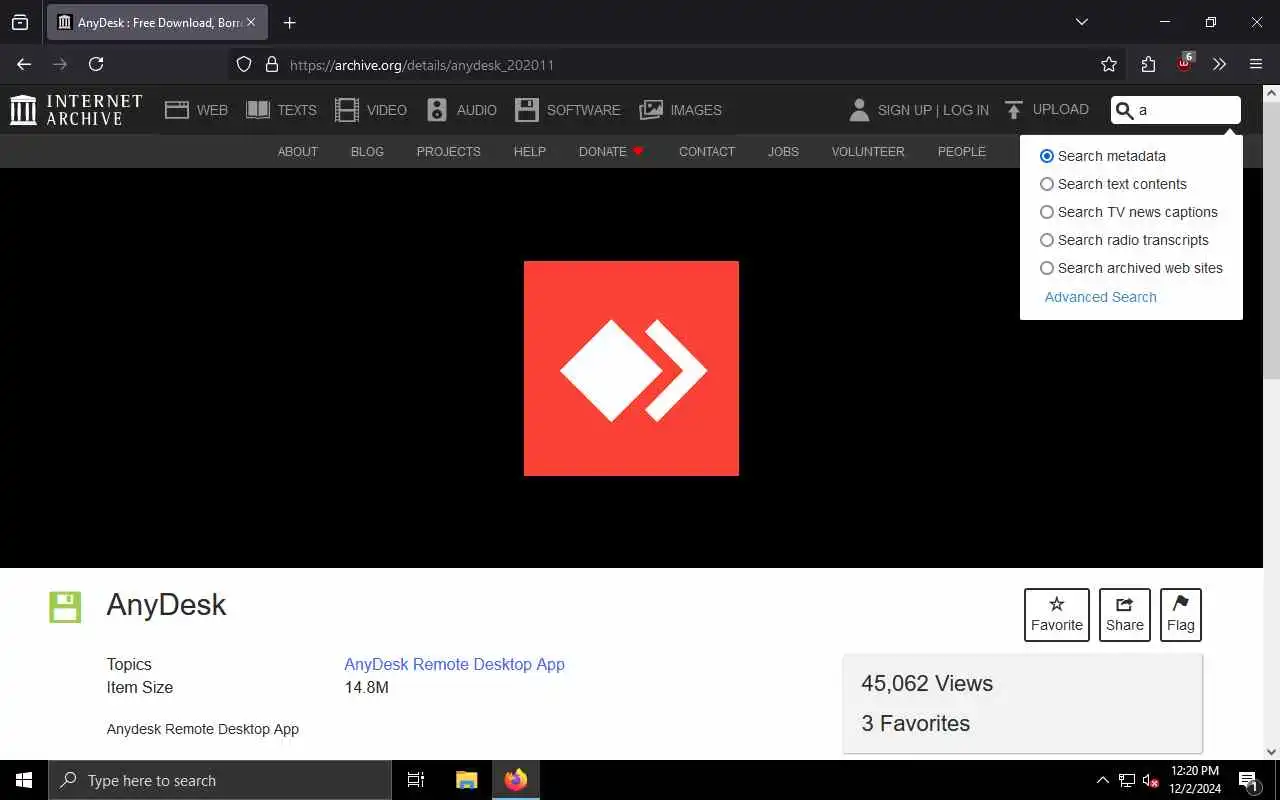The image size is (1280, 800).
Task: Open AnyDesk Remote Desktop App topic link
Action: coord(454,664)
